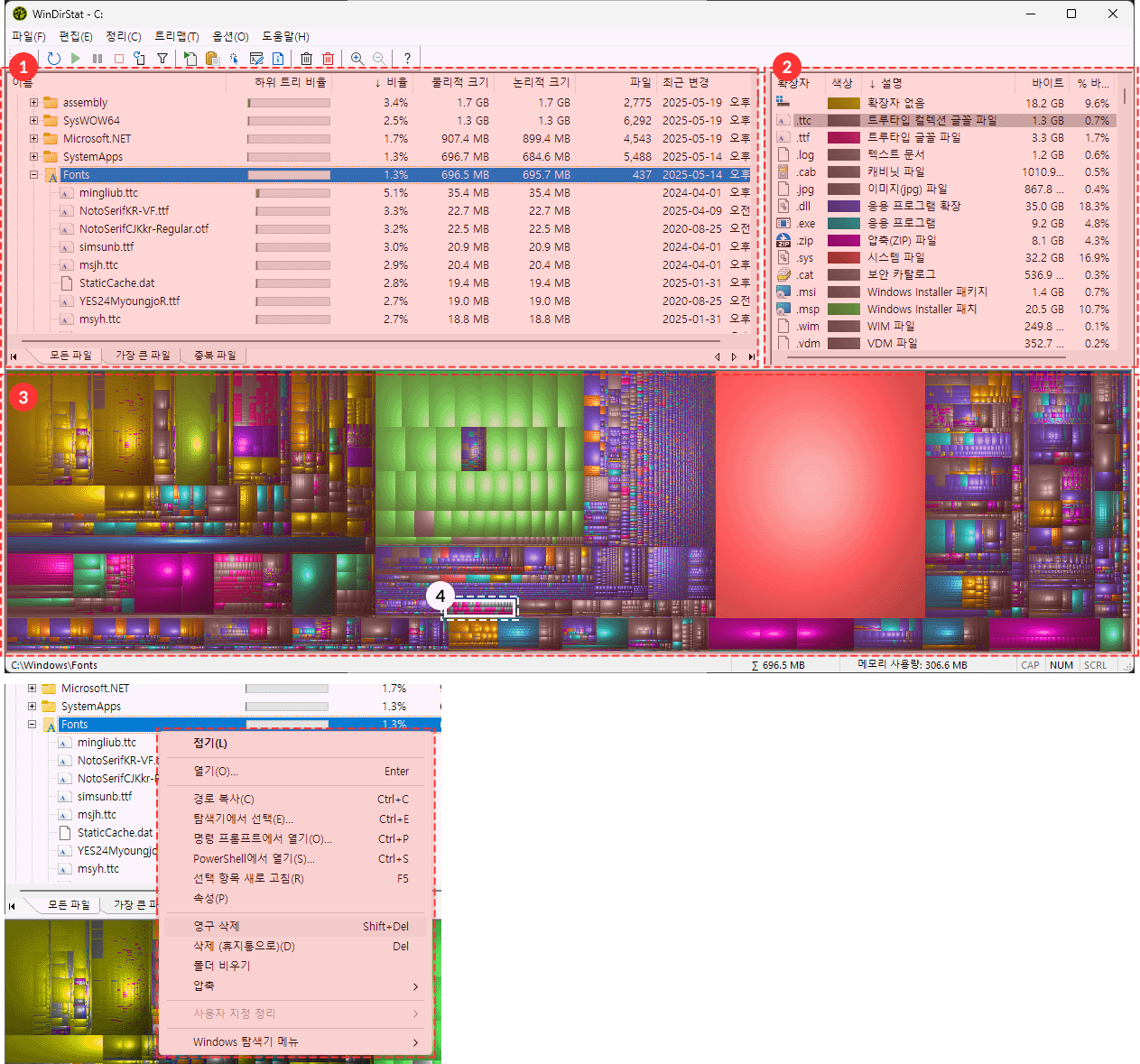Click the .exe extension application icon
This screenshot has width=1140, height=1064.
783,223
